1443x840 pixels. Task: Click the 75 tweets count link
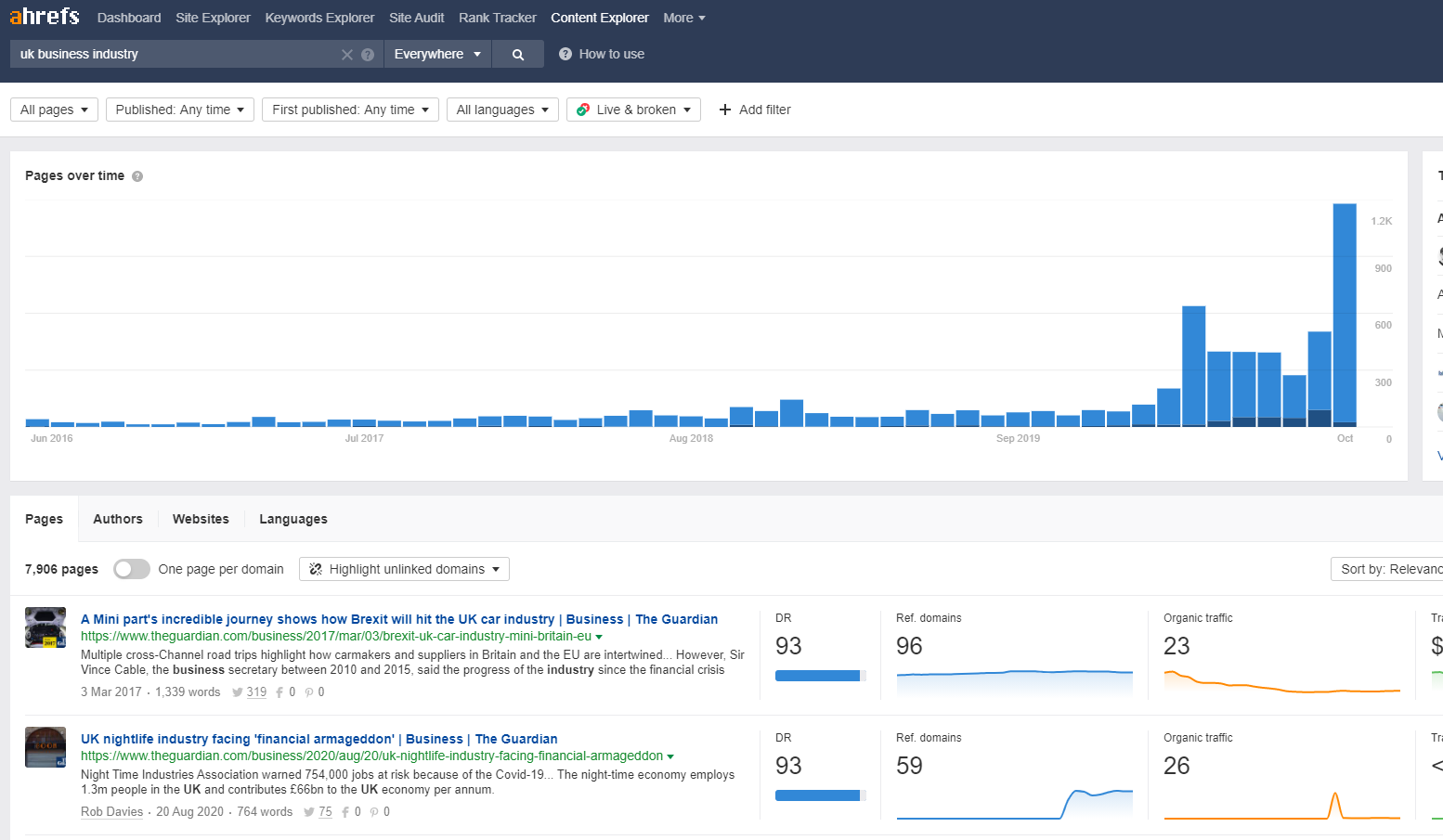click(325, 812)
